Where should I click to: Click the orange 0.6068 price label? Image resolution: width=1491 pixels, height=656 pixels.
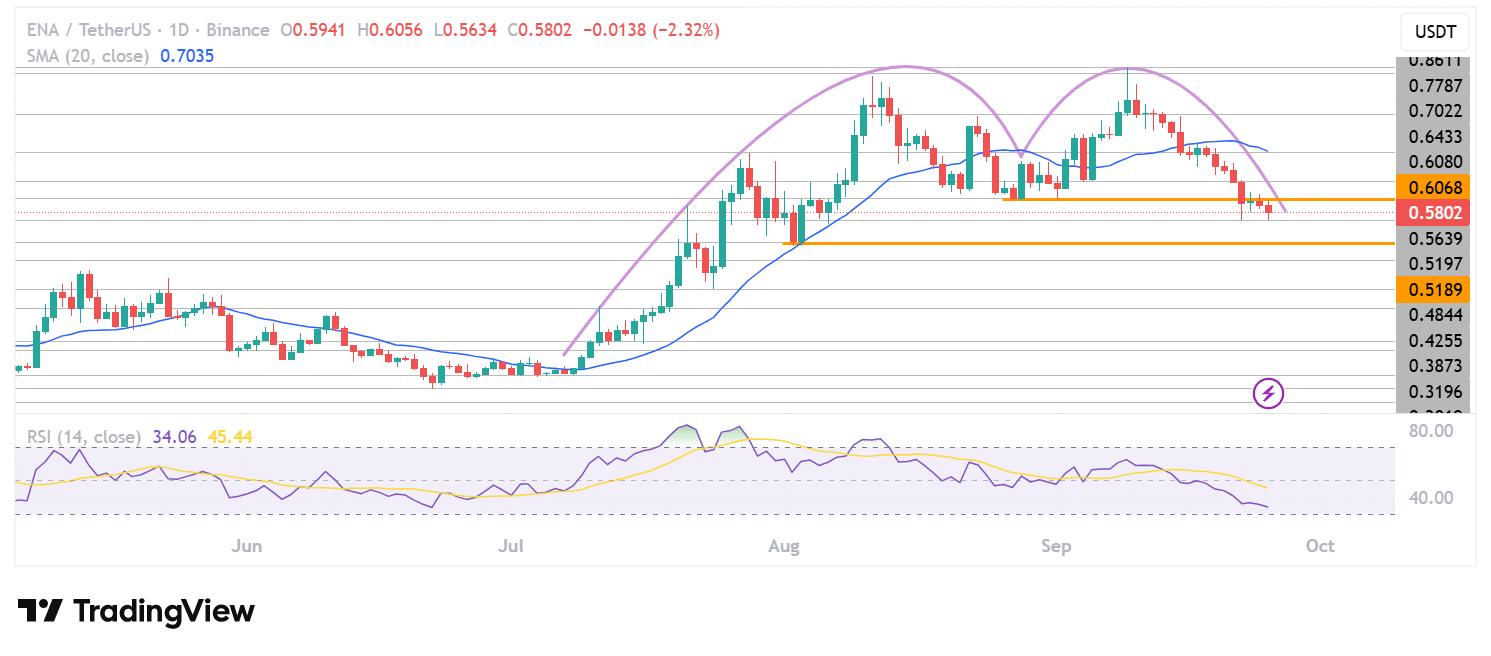tap(1436, 187)
